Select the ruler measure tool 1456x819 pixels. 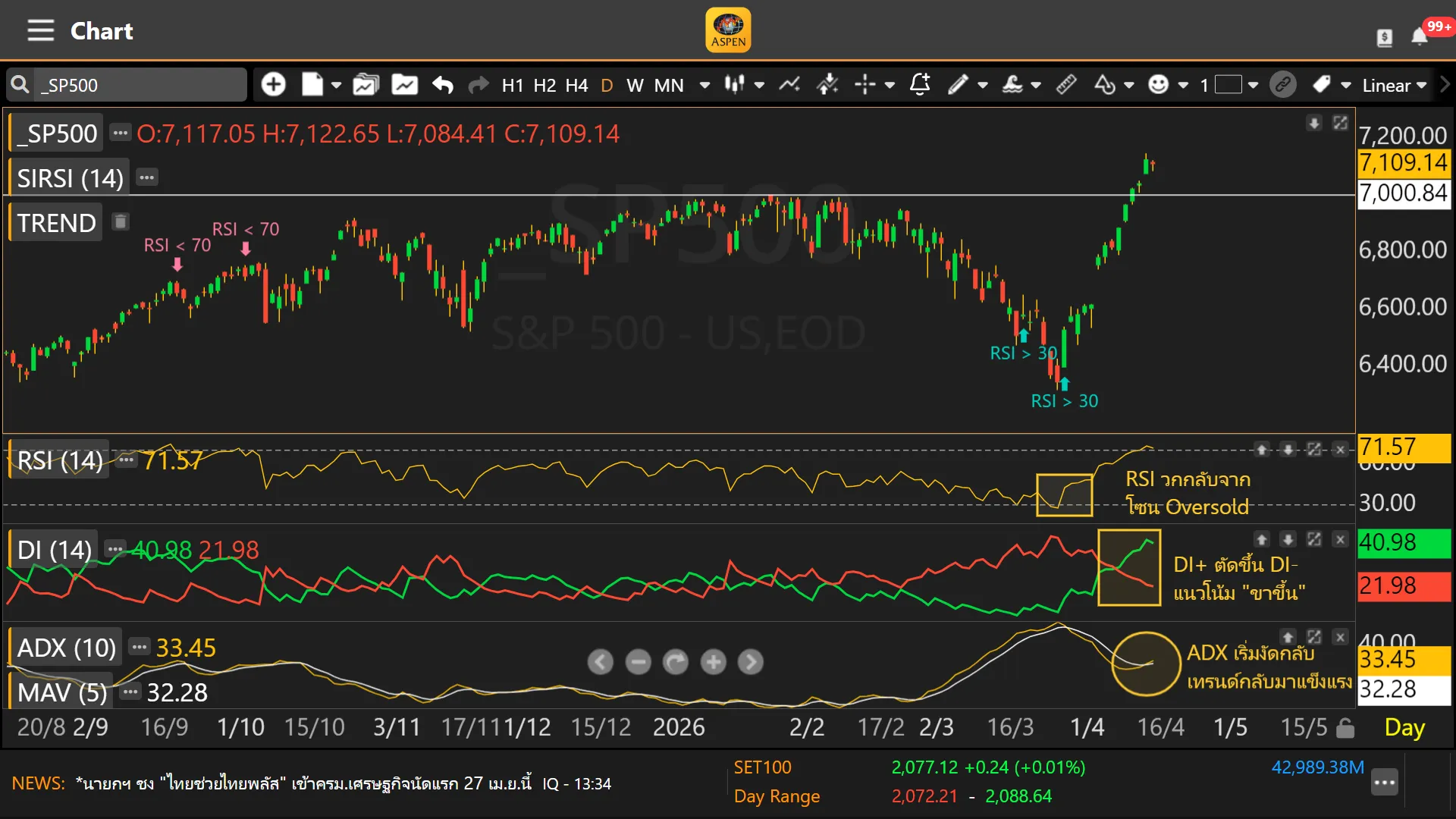1066,85
